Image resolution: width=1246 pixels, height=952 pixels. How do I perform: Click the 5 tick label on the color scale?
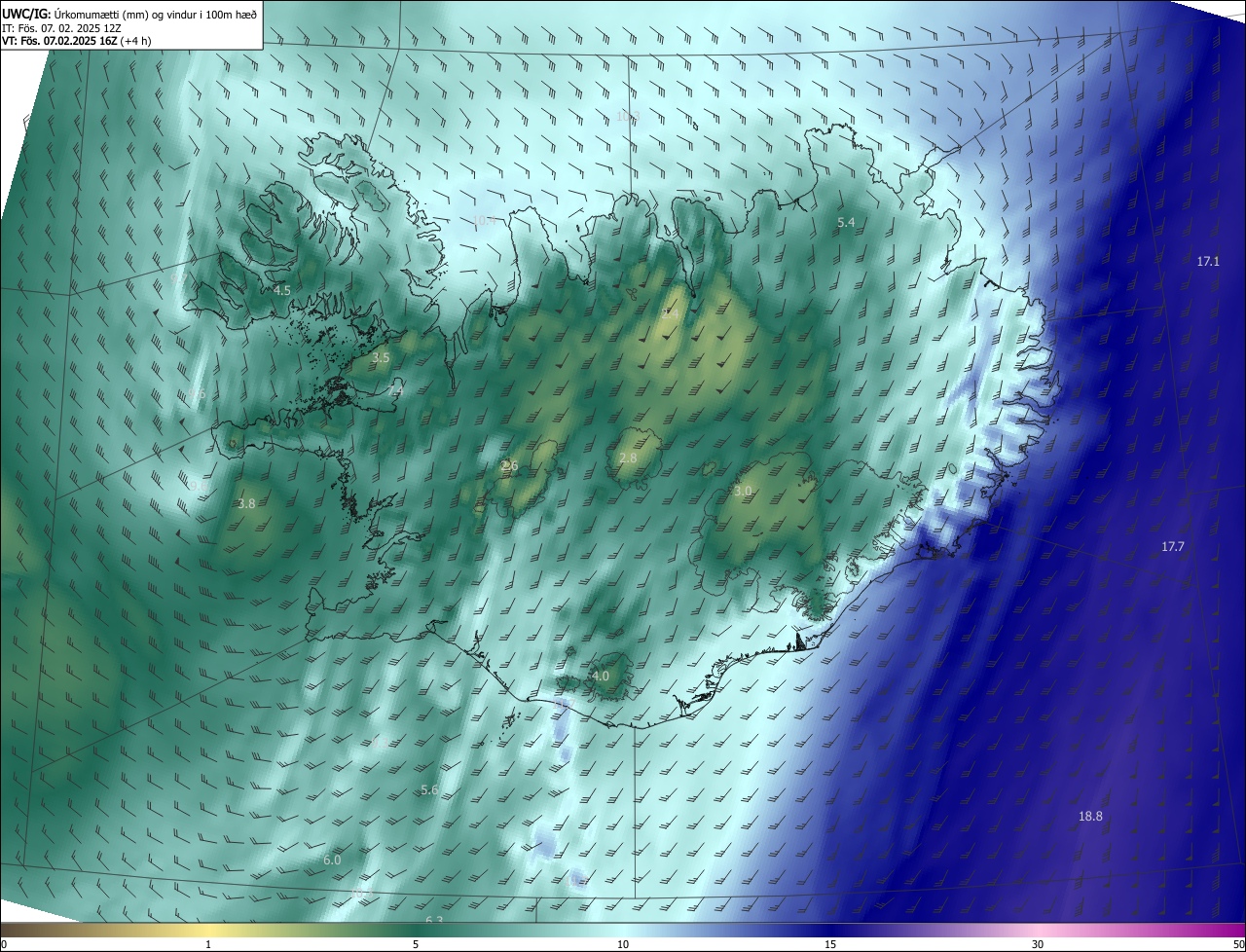point(416,945)
